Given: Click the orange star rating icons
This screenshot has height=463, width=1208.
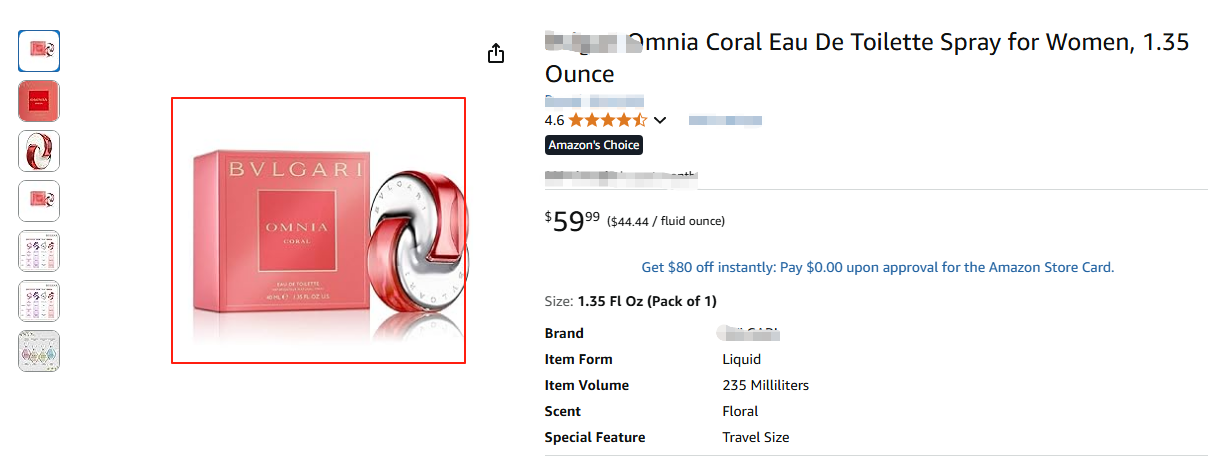Looking at the screenshot, I should point(608,121).
